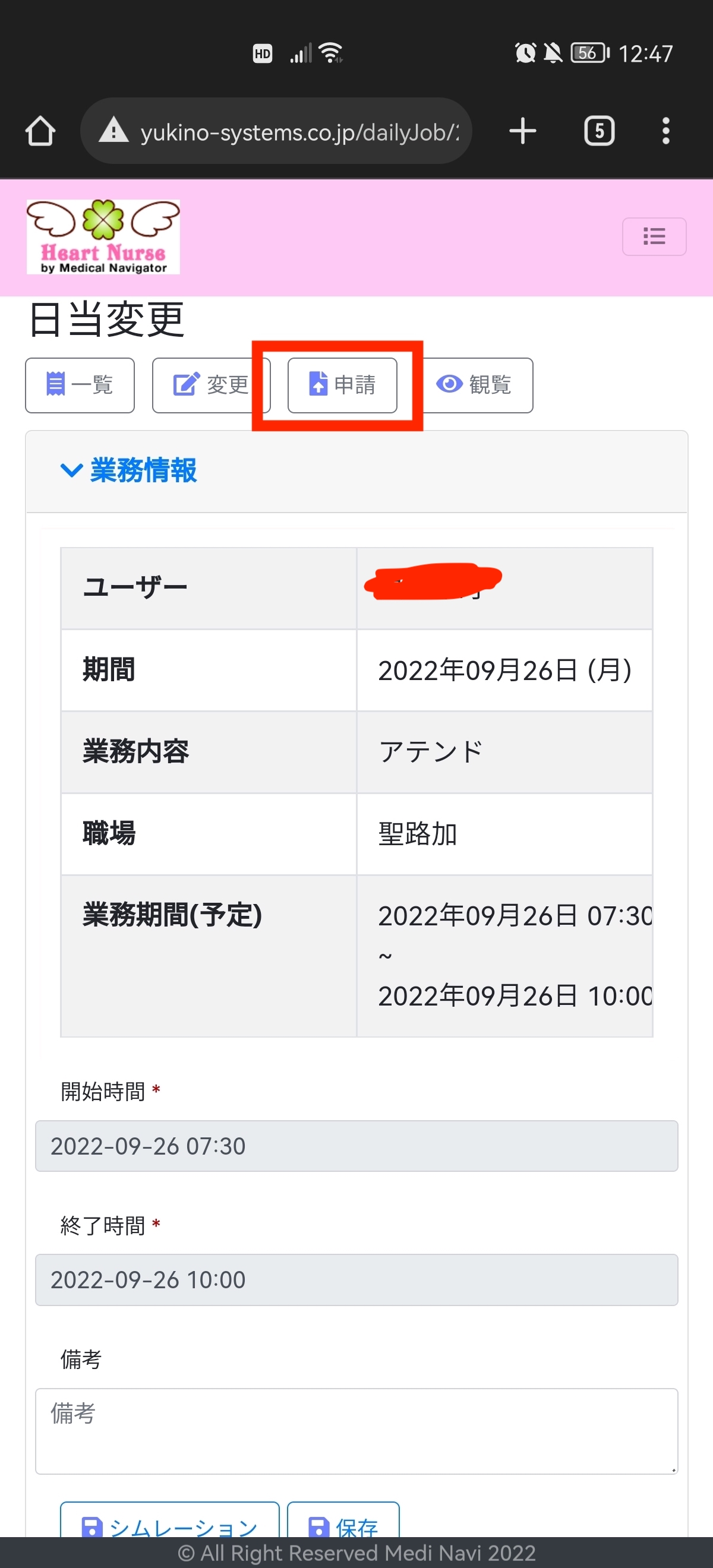
Task: Switch to the 変更 edit view
Action: (x=210, y=385)
